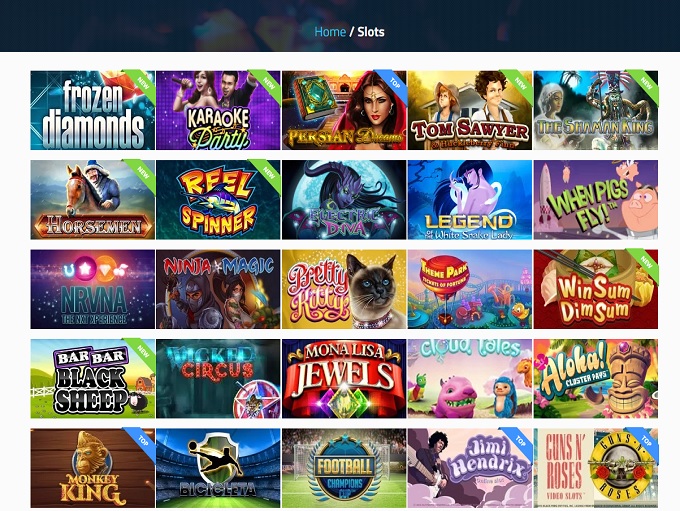Launch the Aloha! Cluster Pays game
Viewport: 680px width, 511px height.
click(595, 379)
